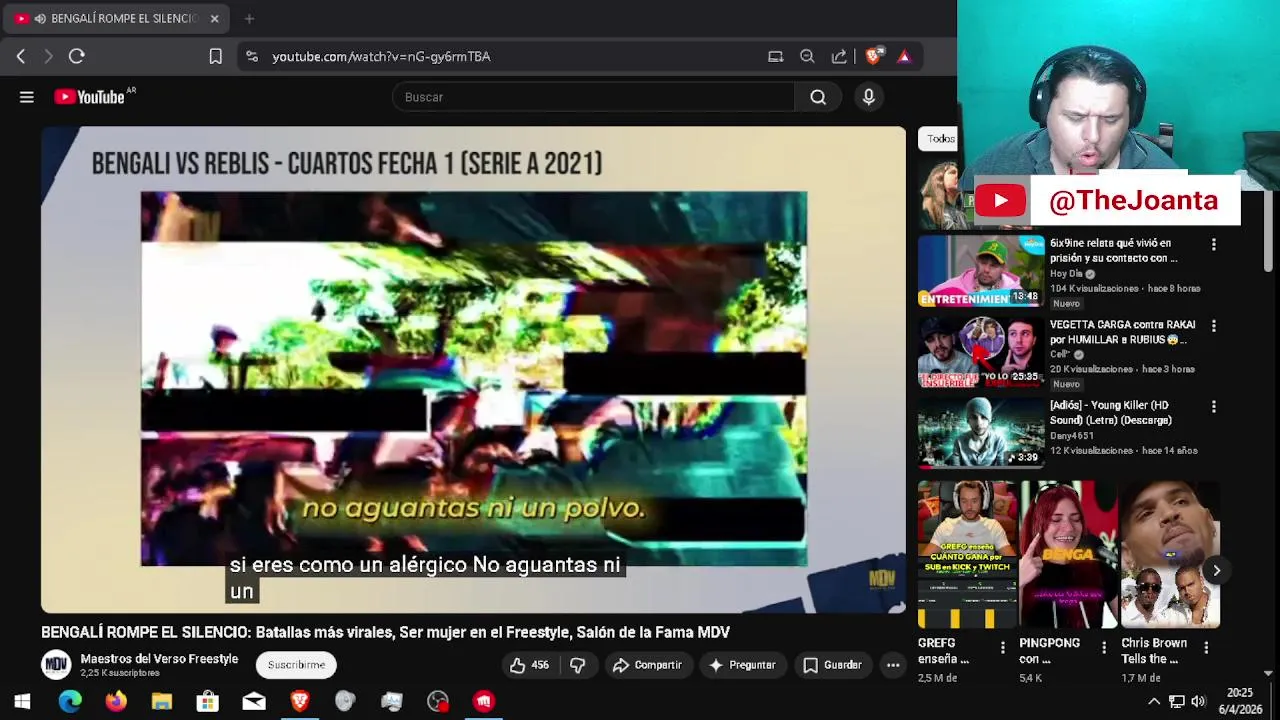
Task: Open the Chris Brown short thumbnail
Action: point(1170,555)
